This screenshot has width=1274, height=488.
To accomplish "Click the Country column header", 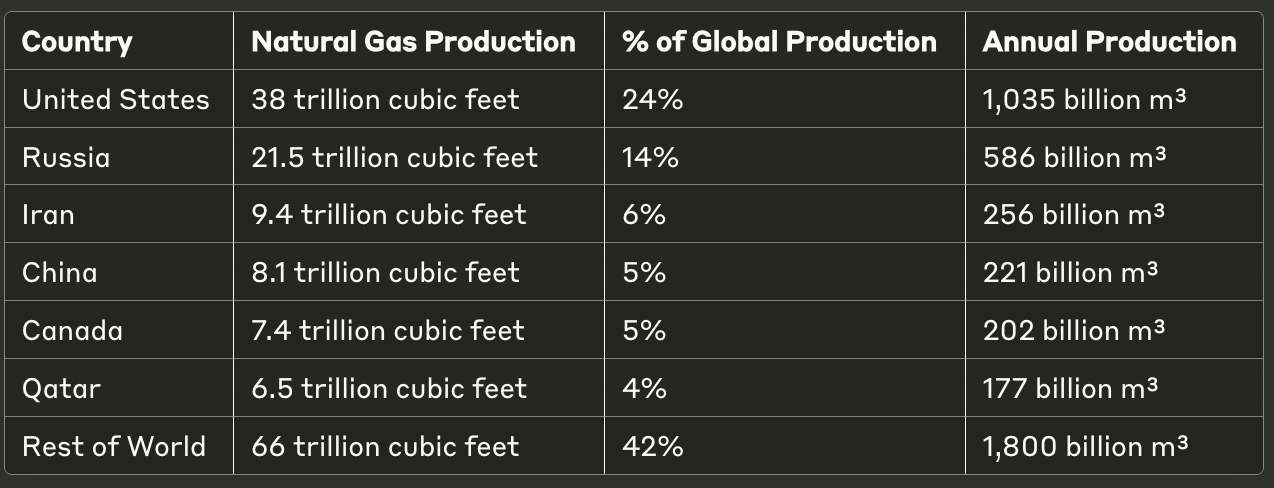I will tap(77, 42).
